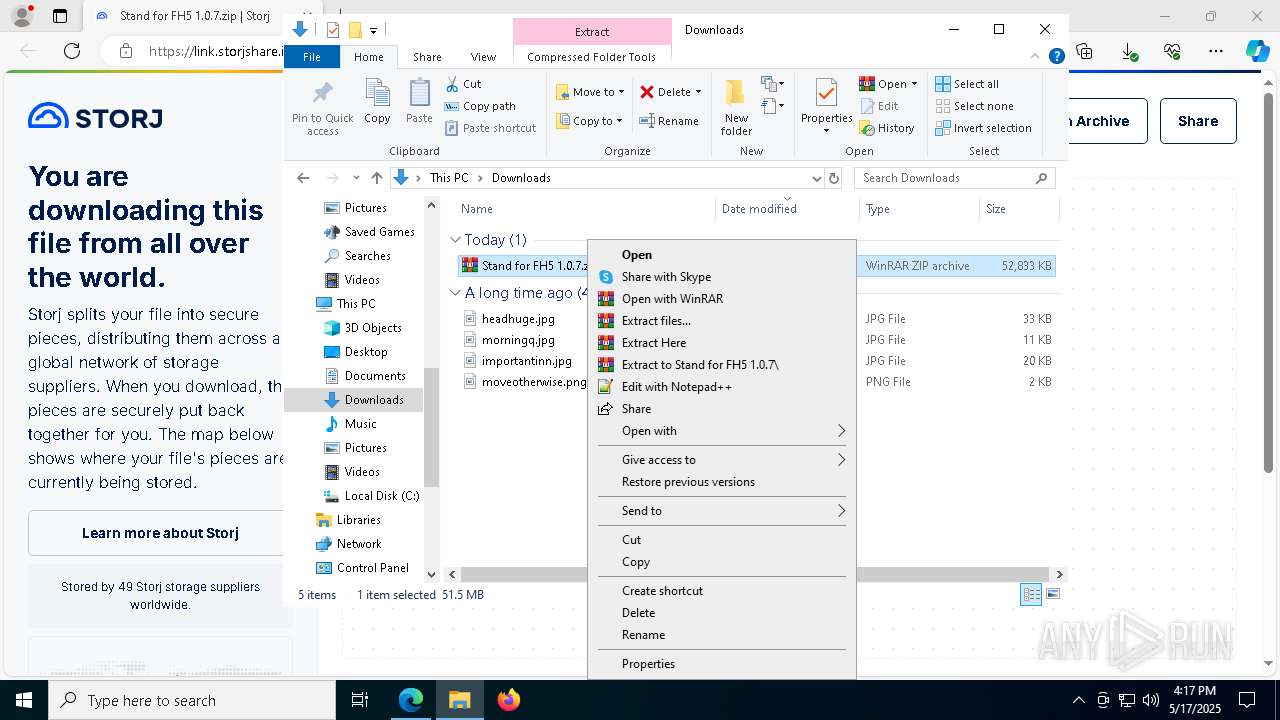Click the Pin to Quick access icon

click(322, 94)
